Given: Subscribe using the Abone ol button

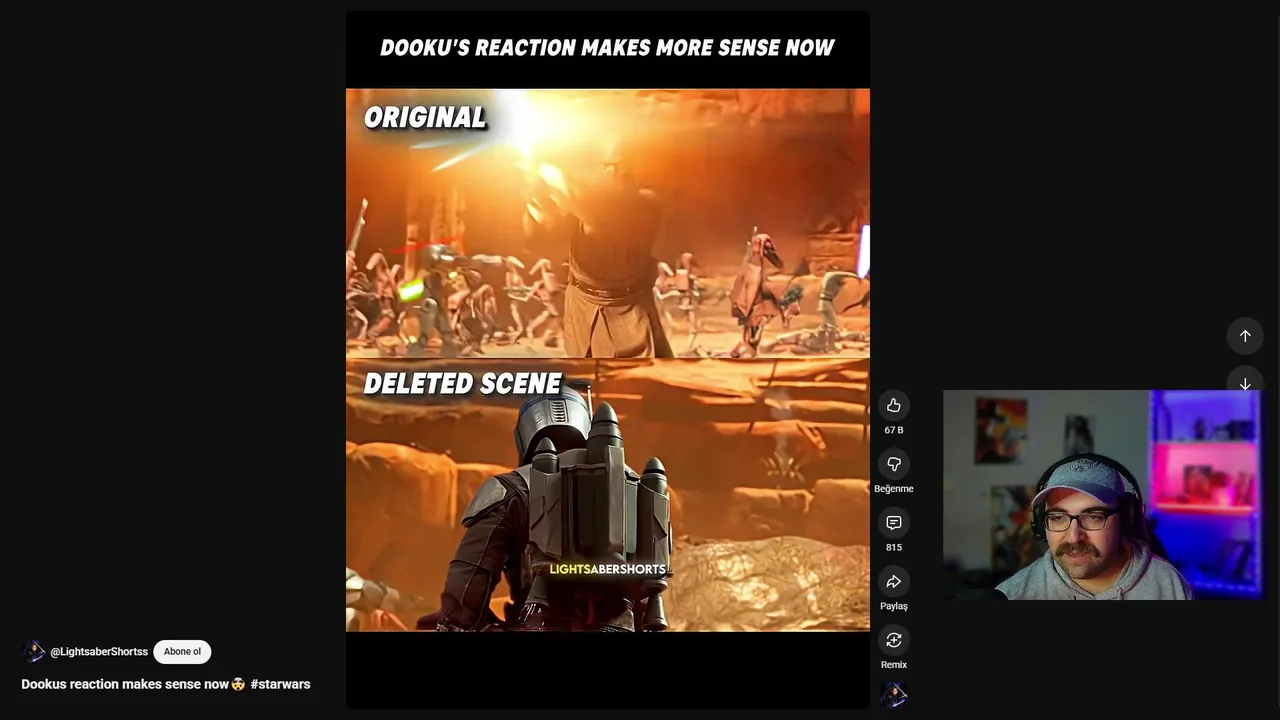Looking at the screenshot, I should click(182, 652).
